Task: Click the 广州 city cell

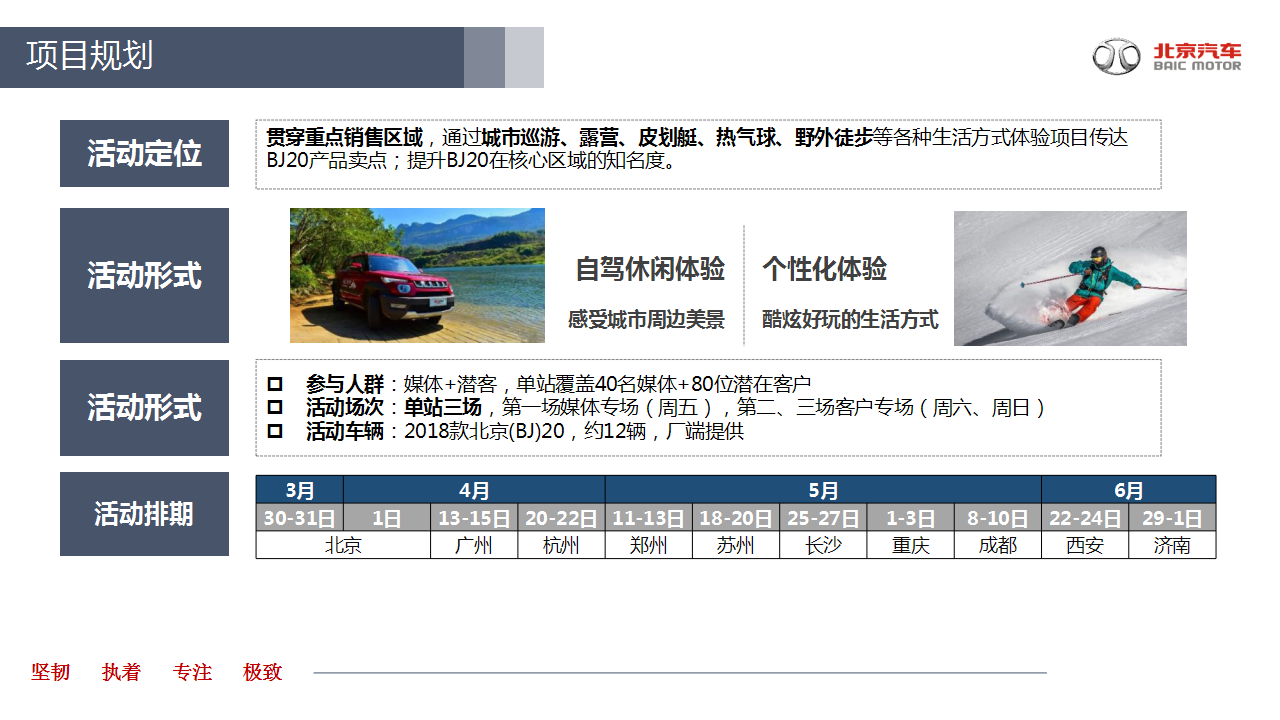Action: point(474,545)
